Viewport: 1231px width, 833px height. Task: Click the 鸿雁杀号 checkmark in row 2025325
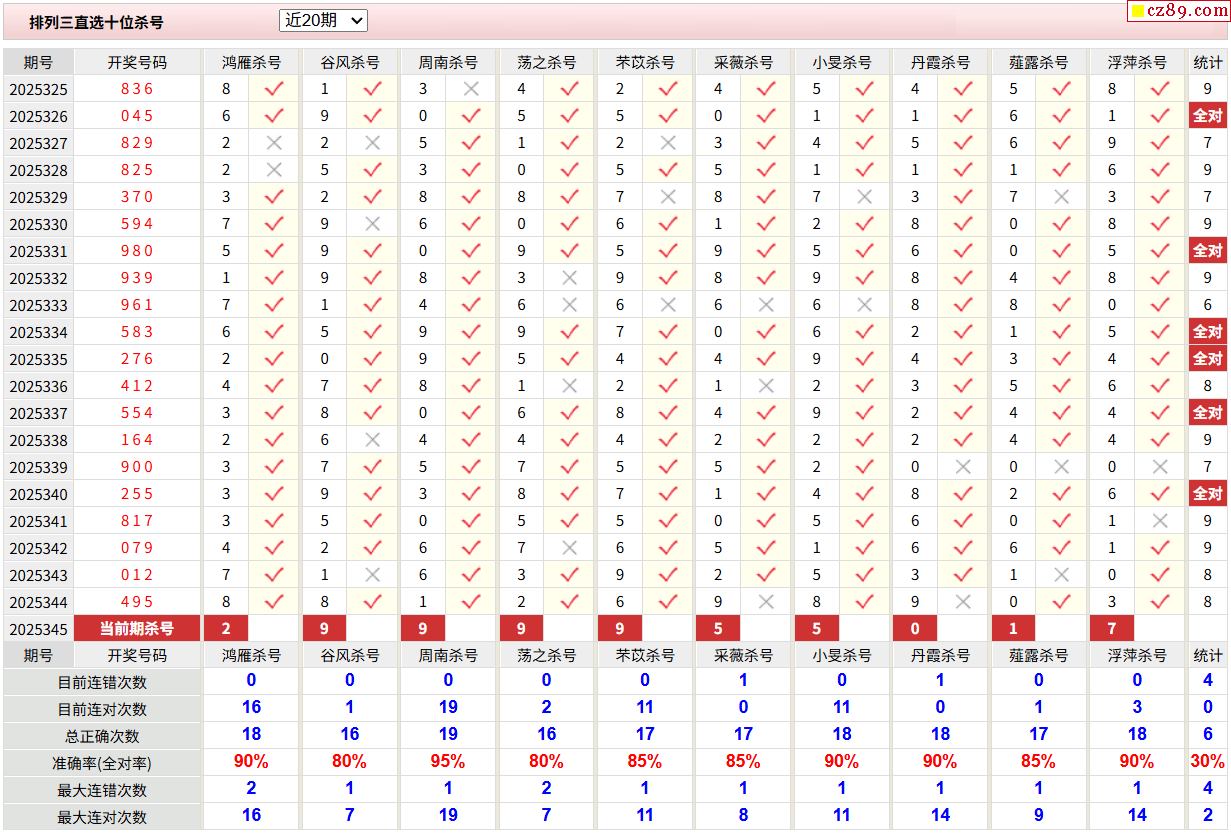point(274,89)
